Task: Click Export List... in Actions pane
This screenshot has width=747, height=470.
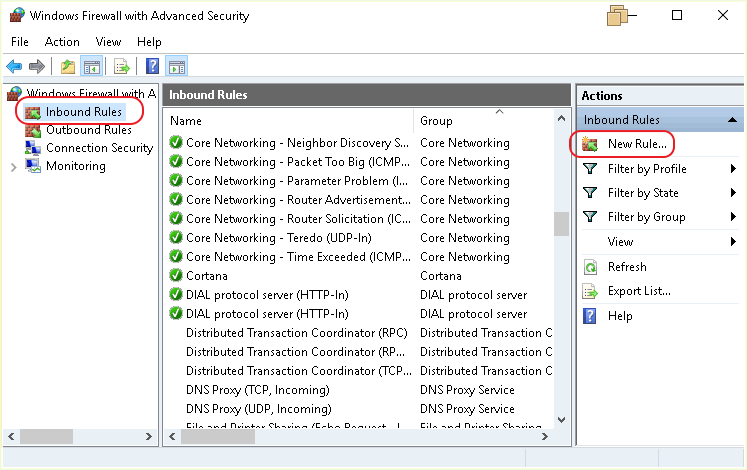Action: (x=639, y=291)
